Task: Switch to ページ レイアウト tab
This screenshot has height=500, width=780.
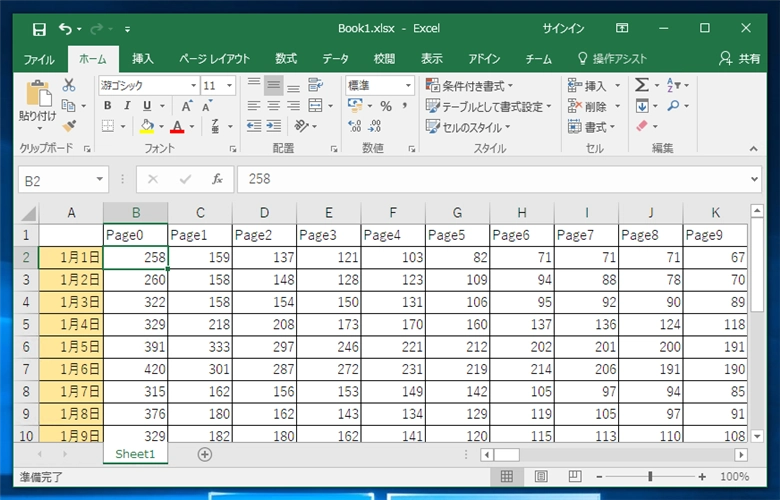Action: click(x=214, y=59)
